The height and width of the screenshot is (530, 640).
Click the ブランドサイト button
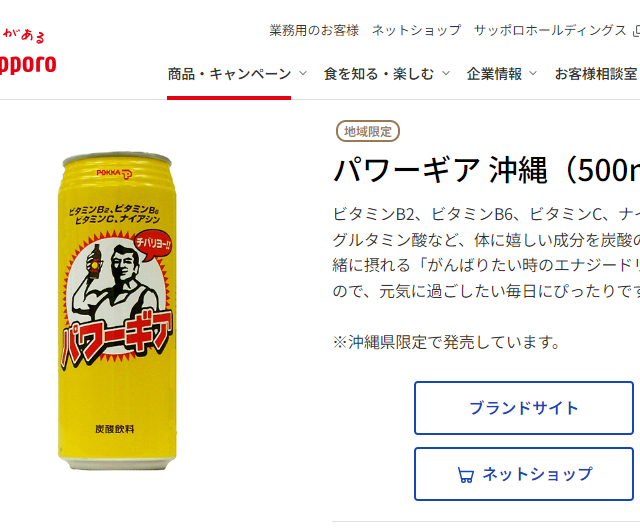tap(524, 408)
